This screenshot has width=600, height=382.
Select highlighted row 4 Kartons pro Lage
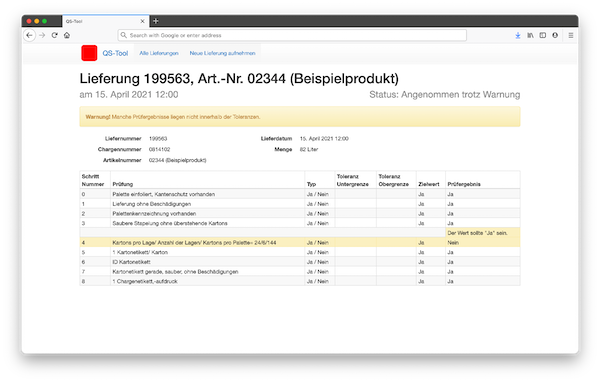point(300,242)
